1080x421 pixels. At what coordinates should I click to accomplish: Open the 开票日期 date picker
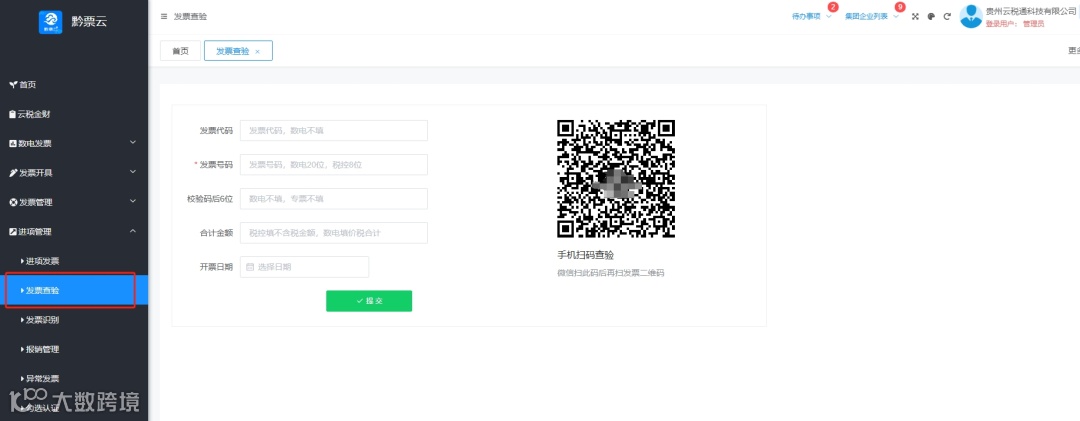tap(304, 267)
